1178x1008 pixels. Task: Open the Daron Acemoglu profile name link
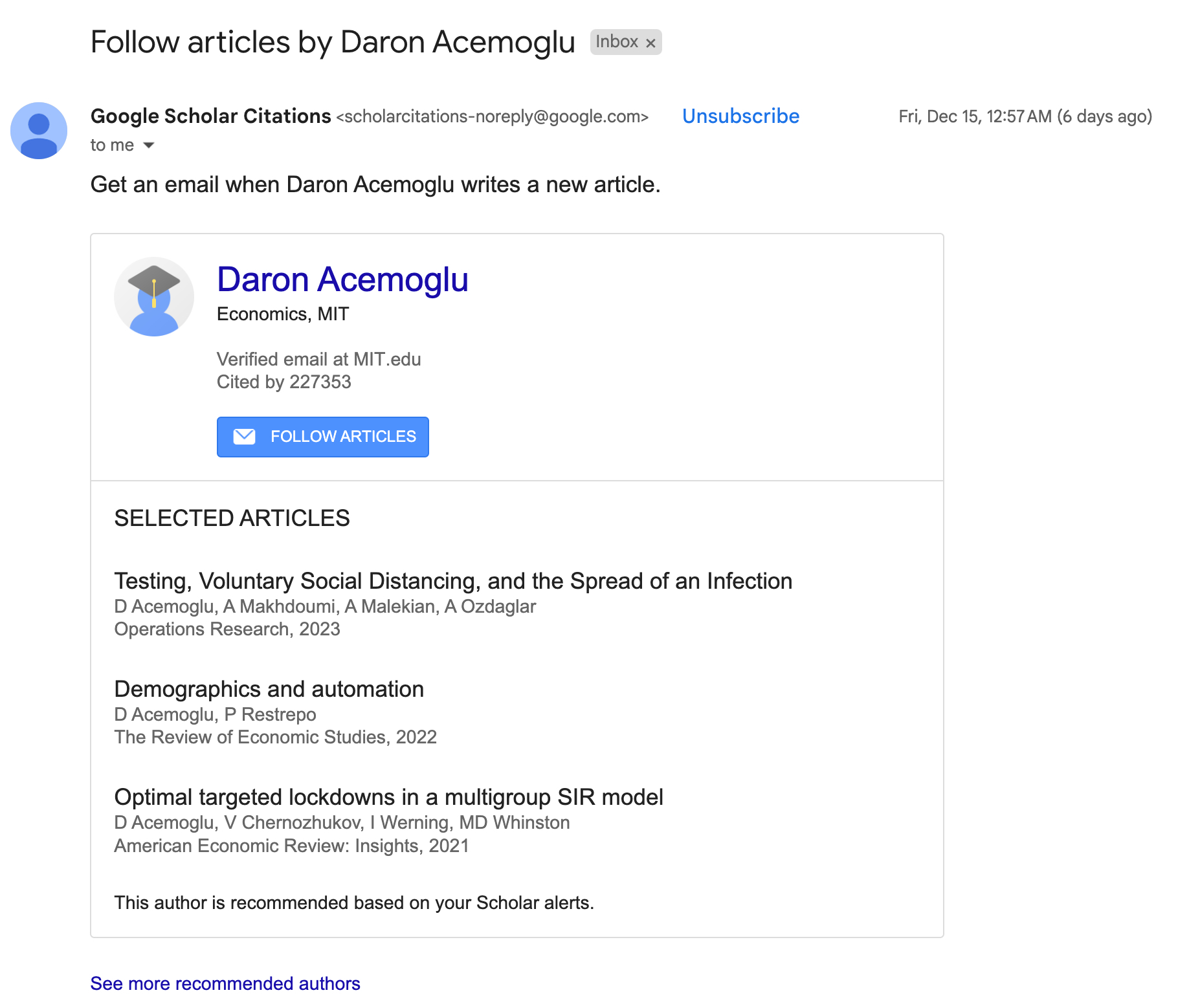(342, 279)
